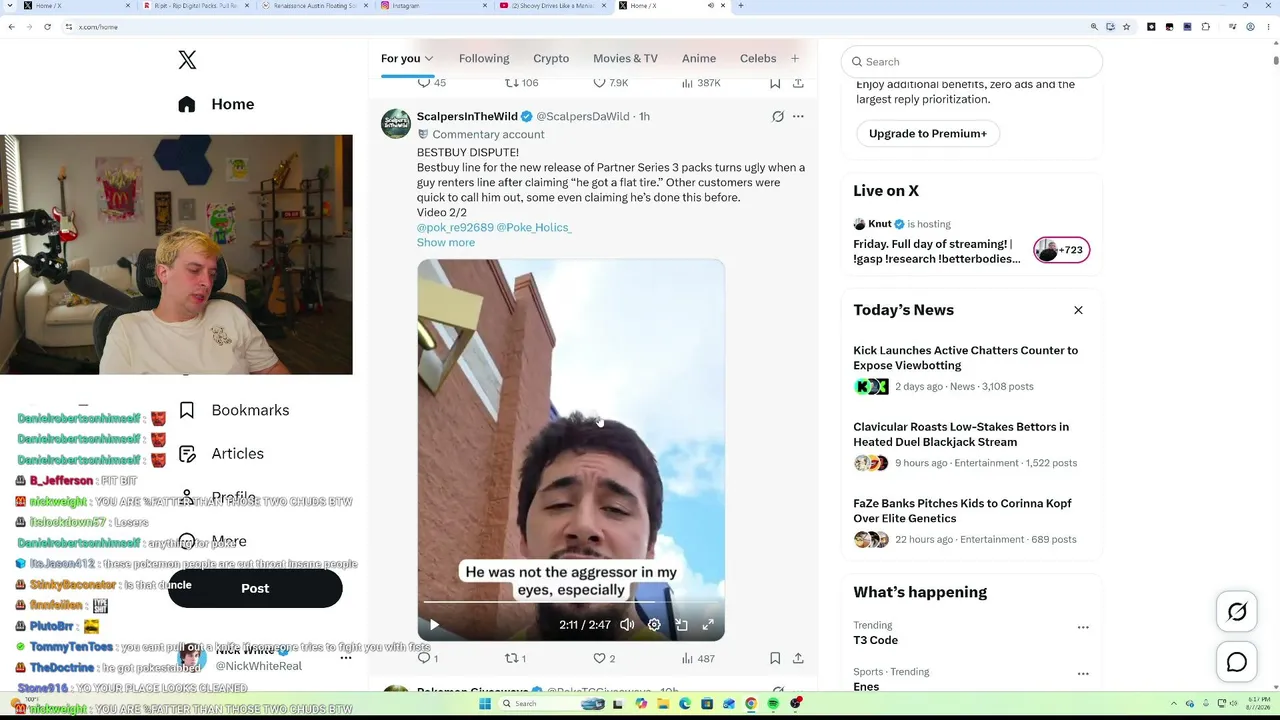The image size is (1280, 720).
Task: Open the account menu next to @NickWhiteReal
Action: [x=346, y=658]
